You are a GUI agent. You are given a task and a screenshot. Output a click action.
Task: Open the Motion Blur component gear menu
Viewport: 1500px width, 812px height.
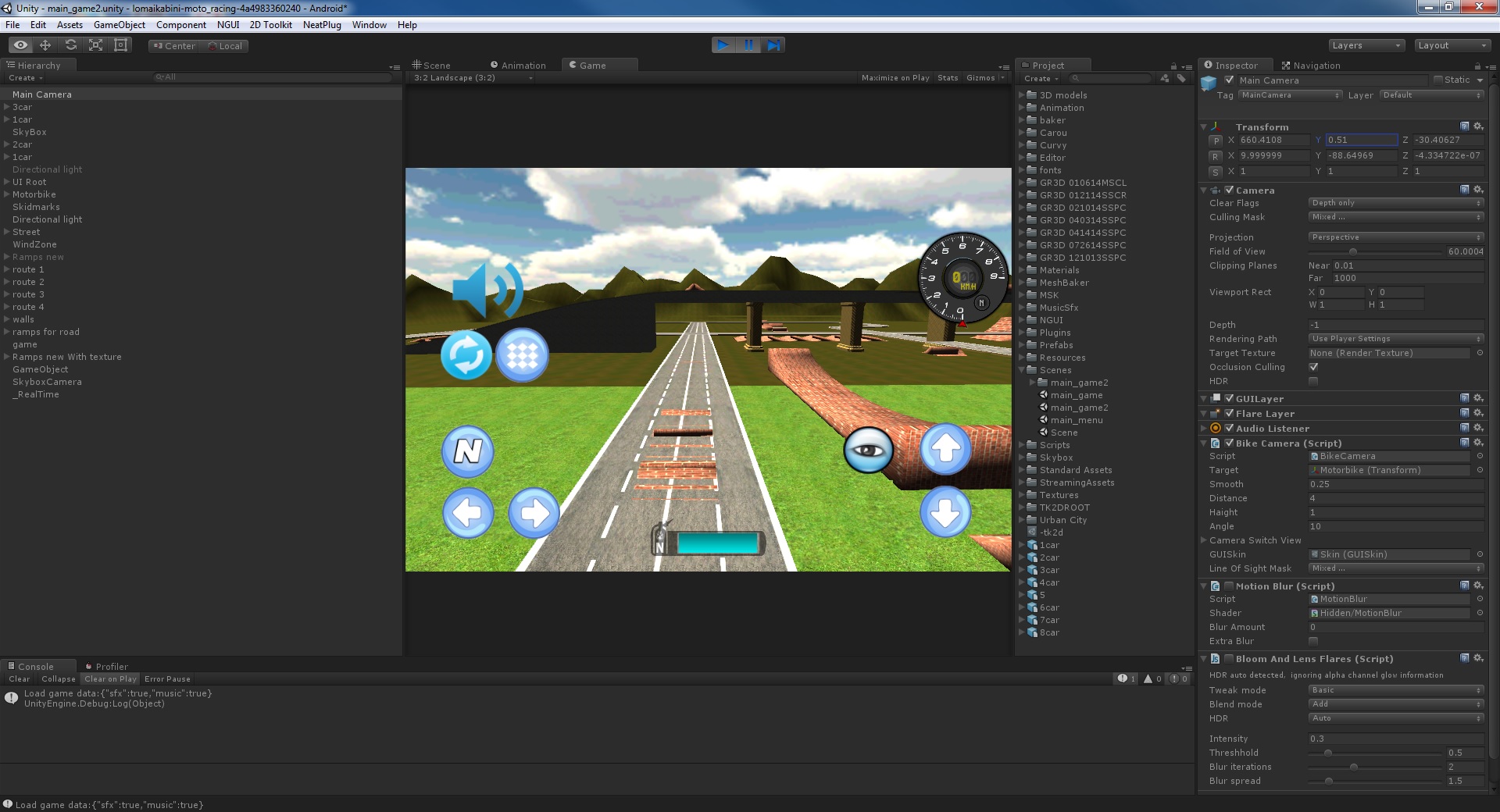1478,586
